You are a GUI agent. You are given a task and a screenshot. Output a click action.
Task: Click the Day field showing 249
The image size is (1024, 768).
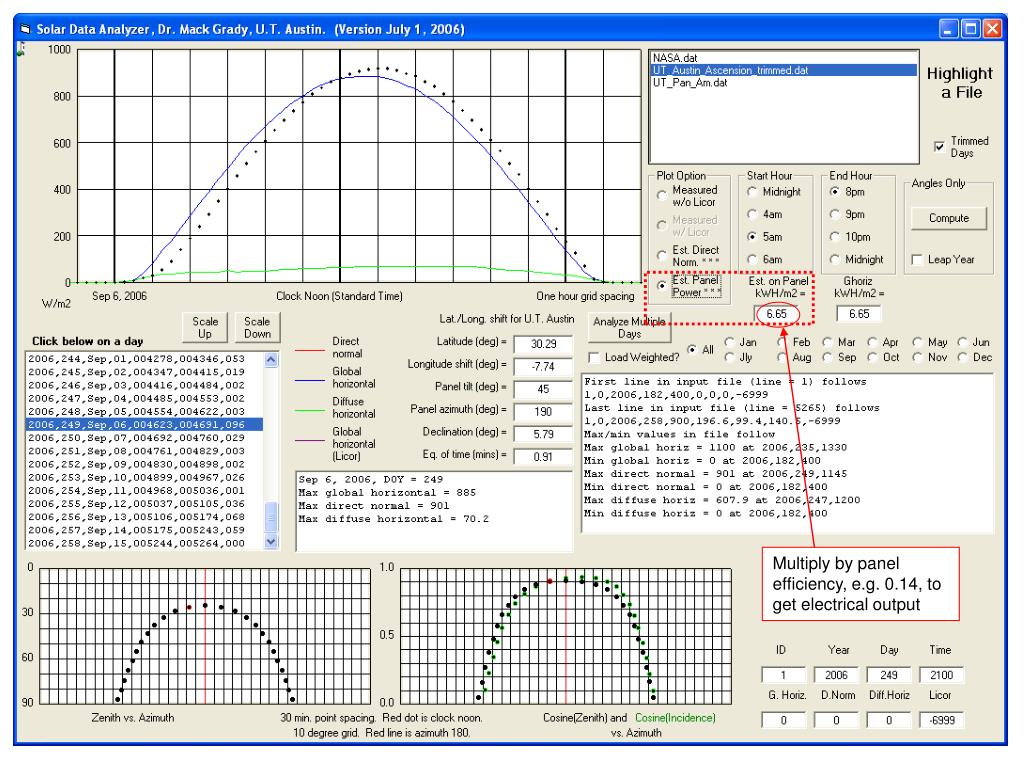pos(888,675)
